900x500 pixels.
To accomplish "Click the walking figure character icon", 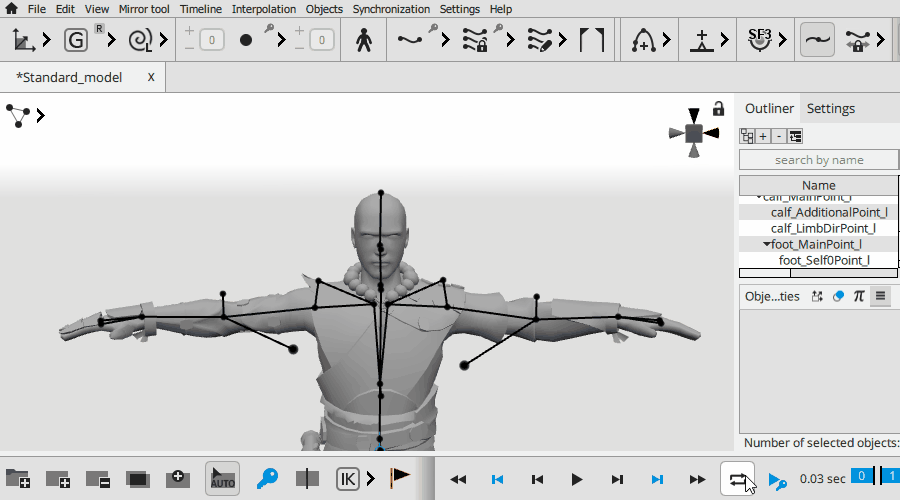I will (364, 41).
